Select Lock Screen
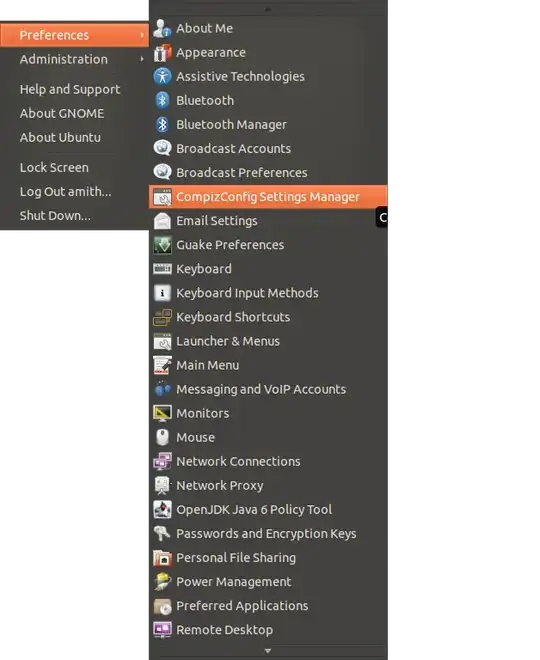This screenshot has height=660, width=540. (54, 168)
